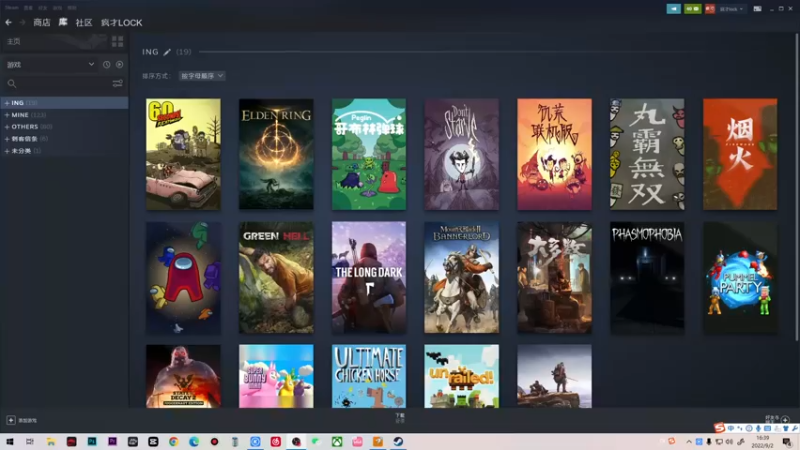Select the Super Bunny Man cover

click(x=276, y=376)
